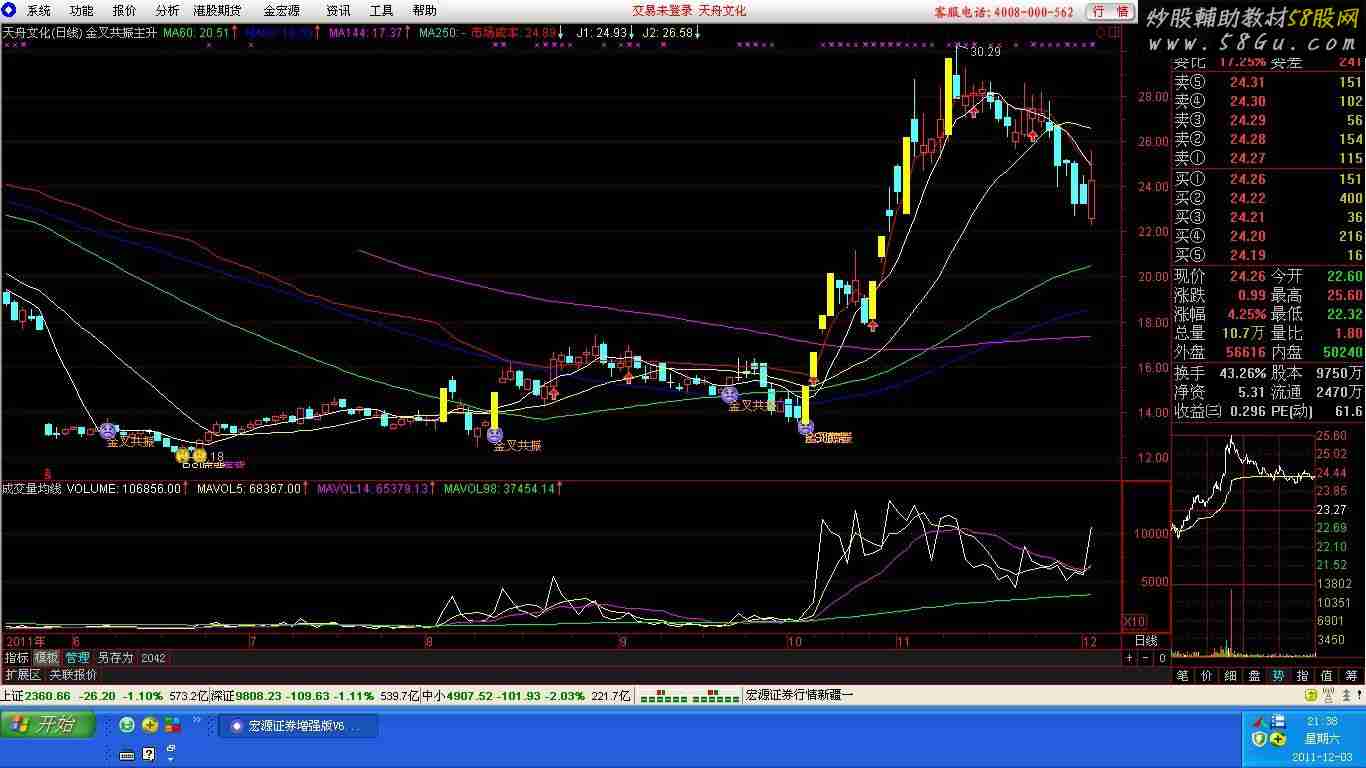Select the 筹 tab in quote panel

point(1351,676)
